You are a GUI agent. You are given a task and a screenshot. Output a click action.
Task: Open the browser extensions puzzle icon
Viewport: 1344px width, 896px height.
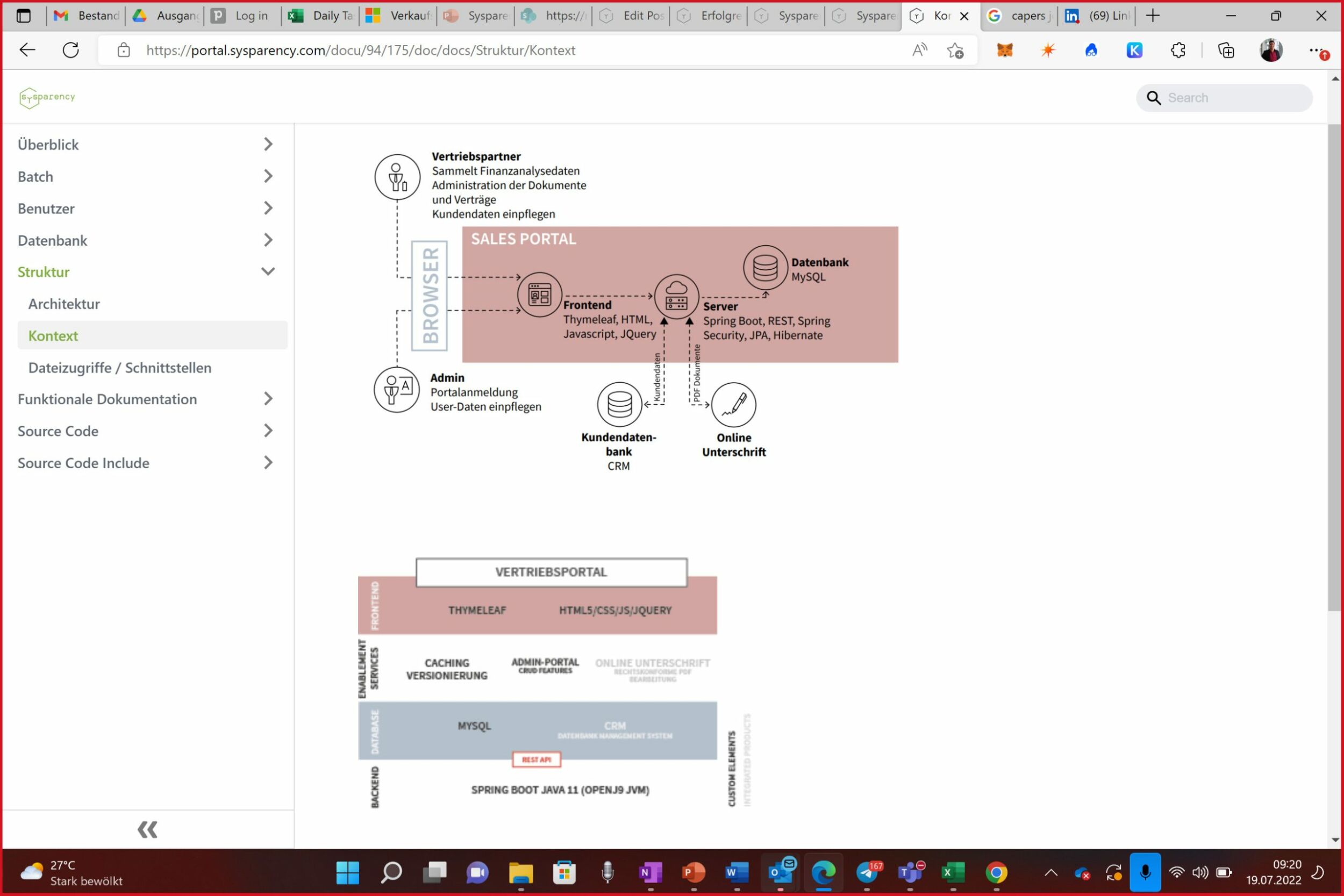[1178, 51]
